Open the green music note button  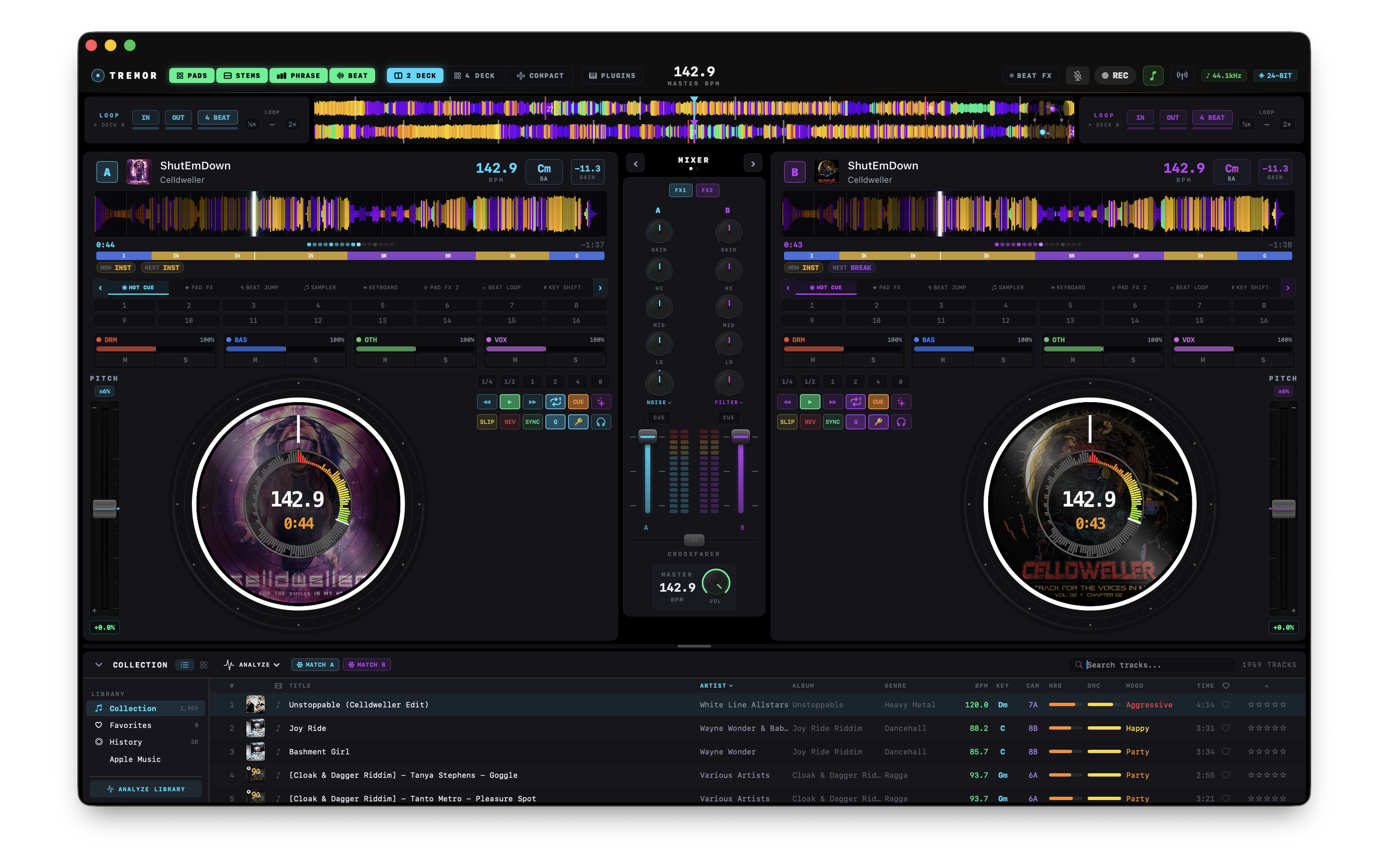(1153, 75)
